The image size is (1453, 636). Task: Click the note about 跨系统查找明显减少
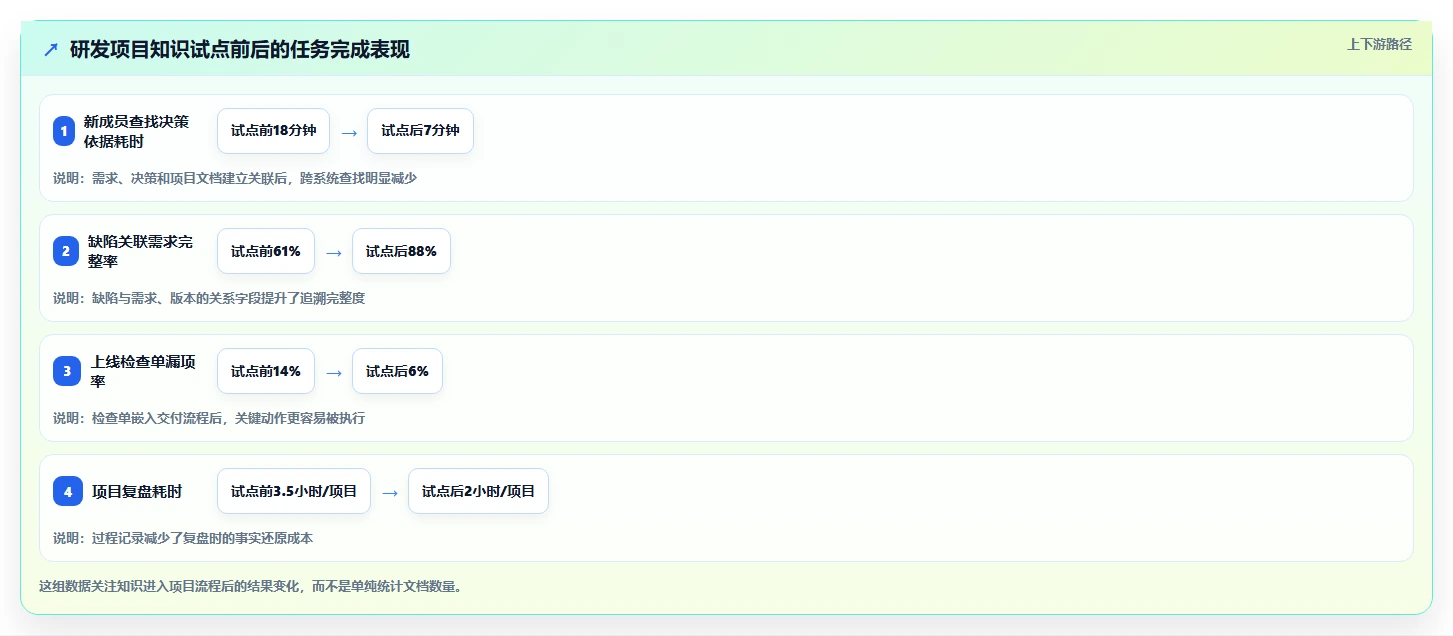point(235,178)
